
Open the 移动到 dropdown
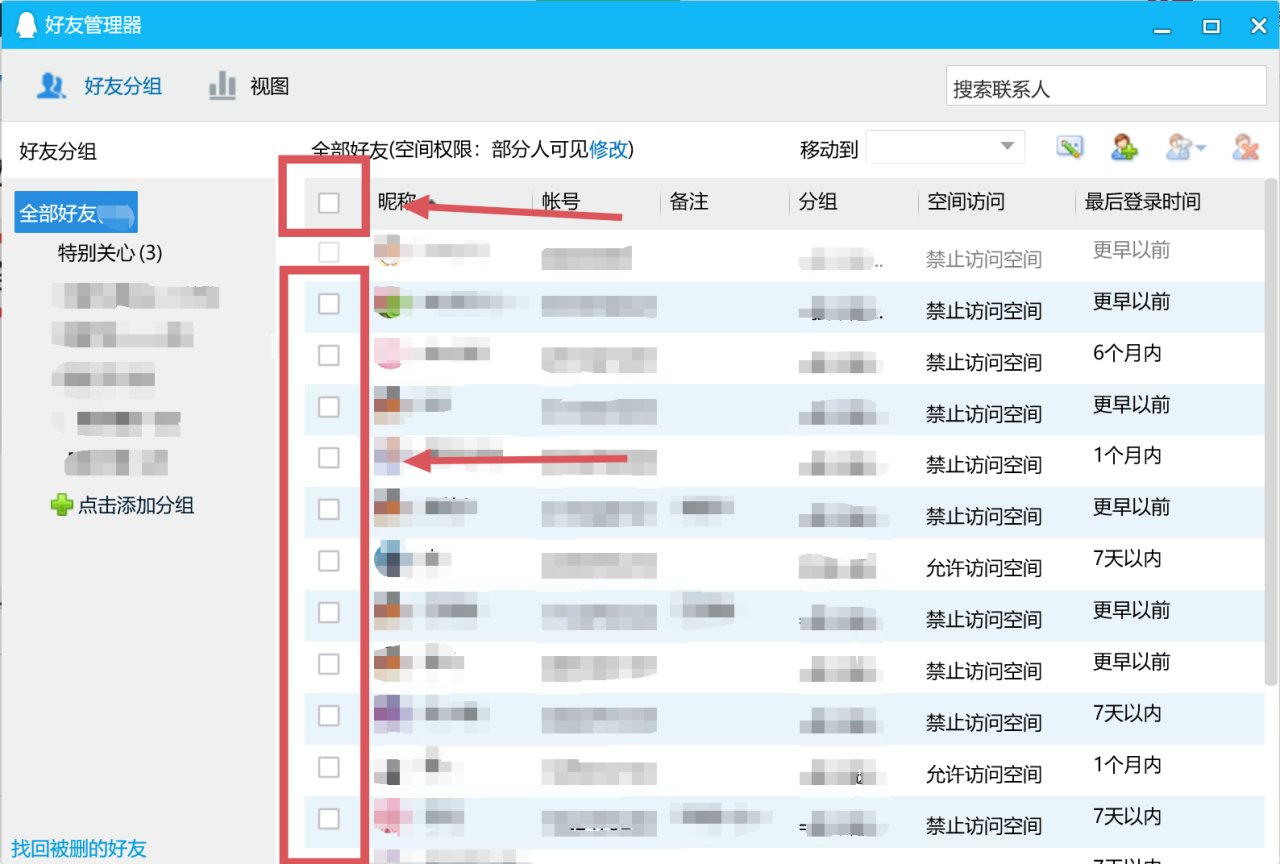[x=944, y=145]
